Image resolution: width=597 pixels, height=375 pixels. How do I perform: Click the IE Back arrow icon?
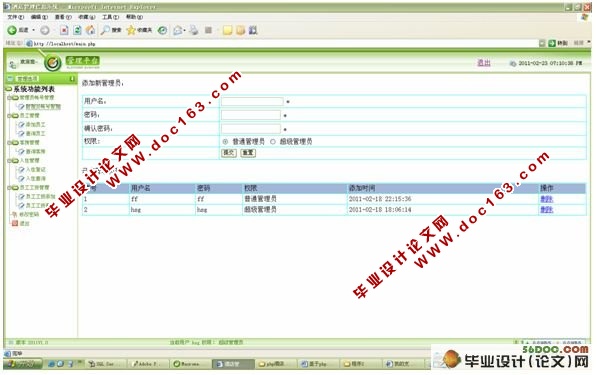coord(12,30)
